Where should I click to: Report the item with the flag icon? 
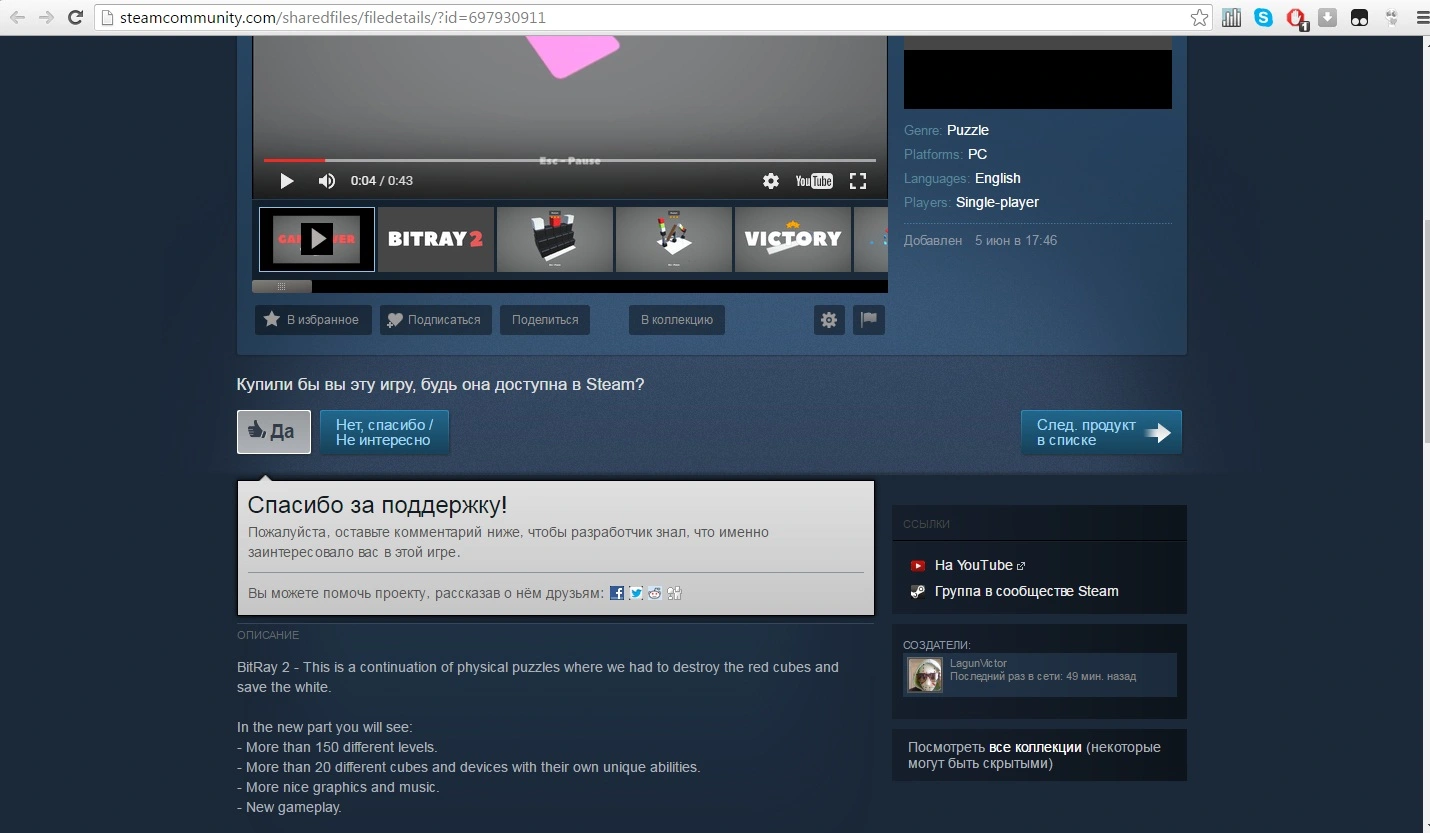pos(869,320)
